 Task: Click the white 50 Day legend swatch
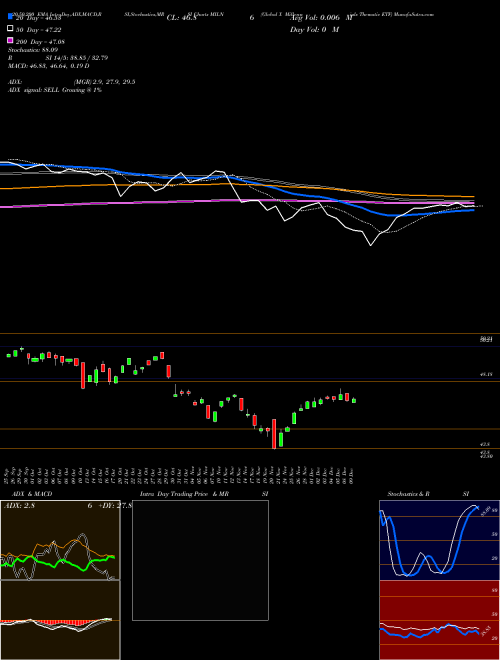[x=10, y=29]
